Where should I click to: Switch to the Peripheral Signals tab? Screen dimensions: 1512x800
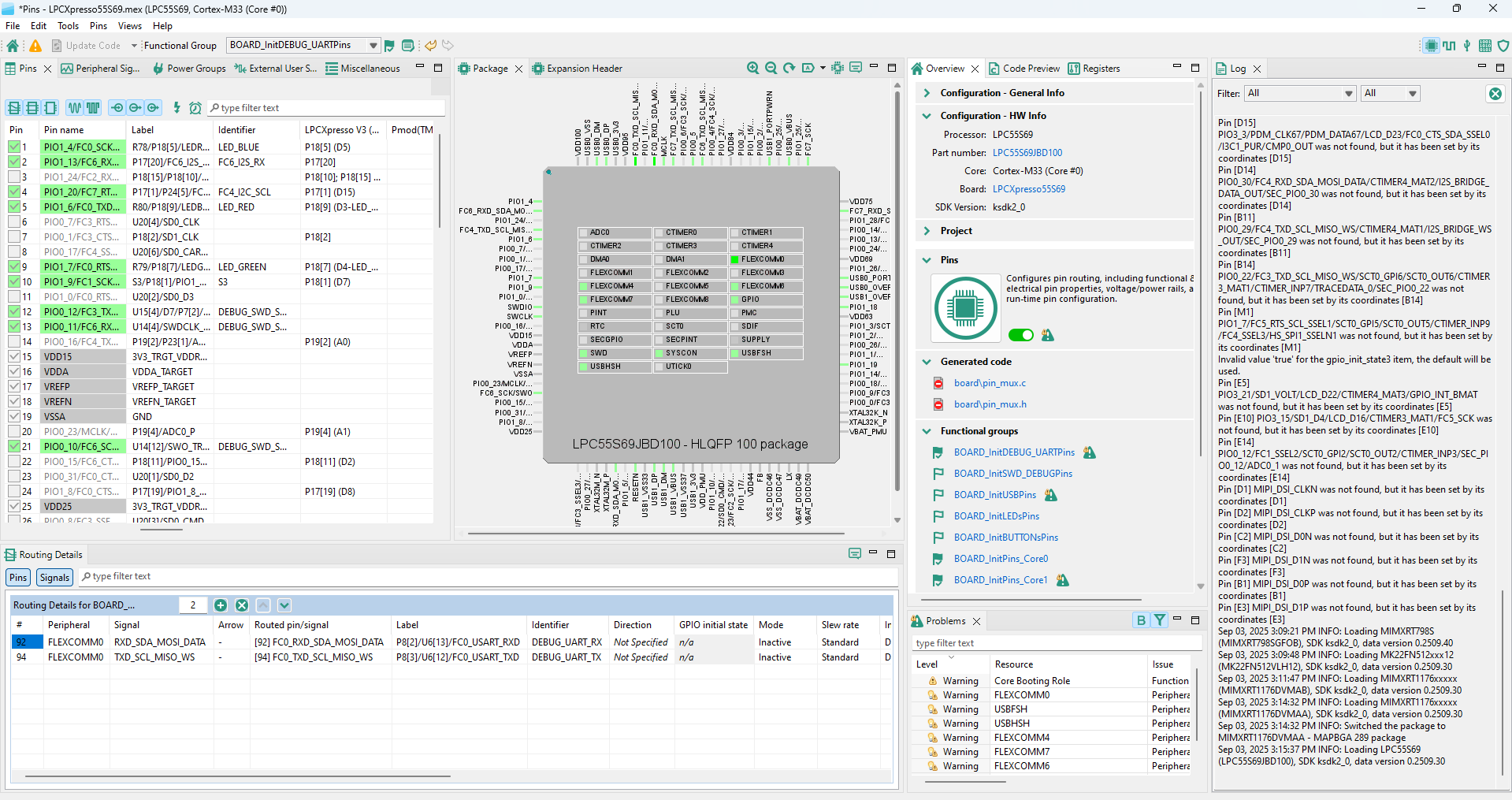(101, 69)
